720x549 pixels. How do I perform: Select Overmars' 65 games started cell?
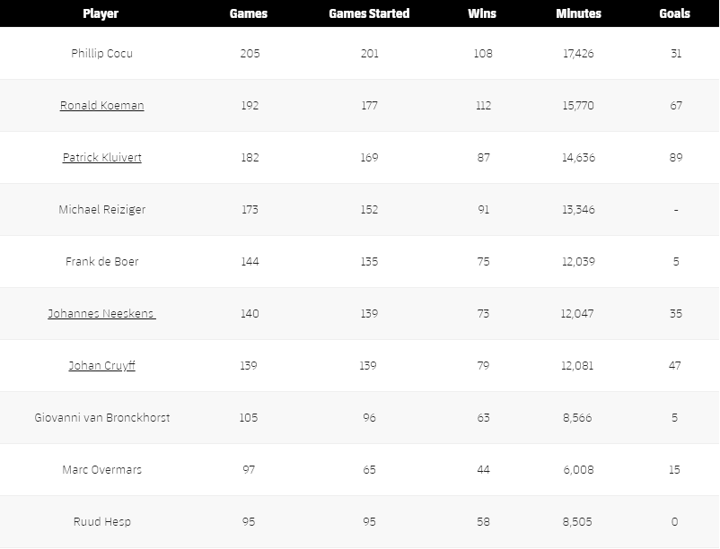(x=370, y=470)
